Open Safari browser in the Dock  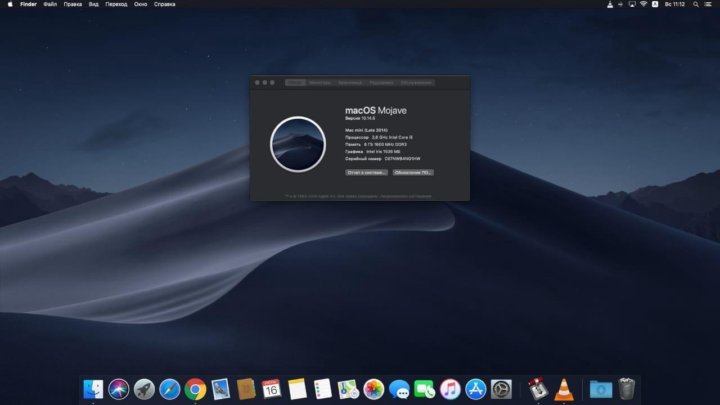[x=170, y=389]
